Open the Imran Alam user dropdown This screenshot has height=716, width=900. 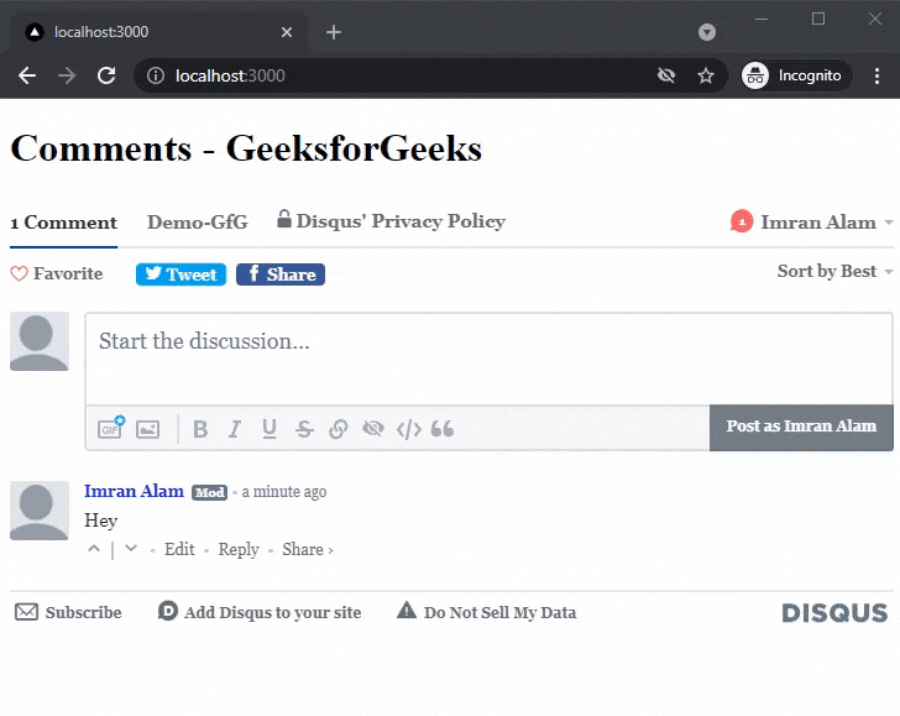[x=827, y=222]
